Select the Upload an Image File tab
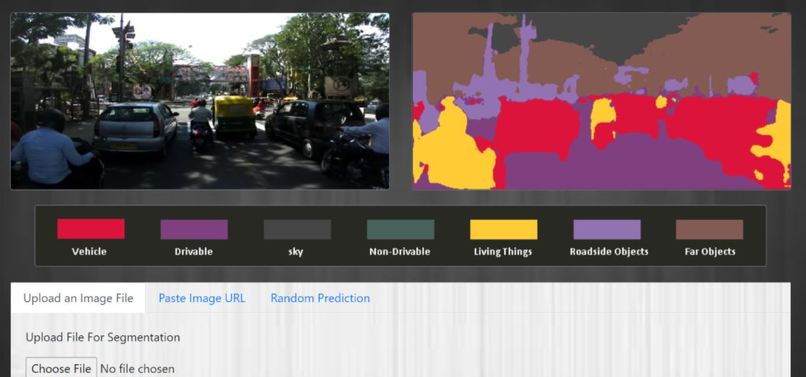806x377 pixels. click(78, 298)
